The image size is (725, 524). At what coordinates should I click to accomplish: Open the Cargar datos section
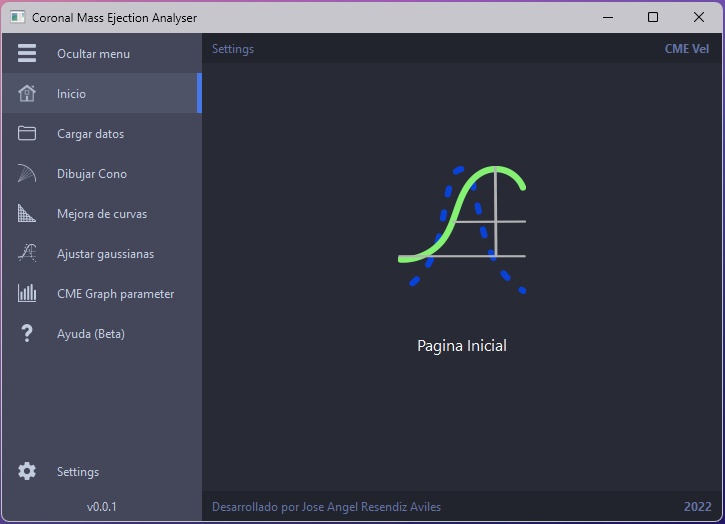coord(102,134)
